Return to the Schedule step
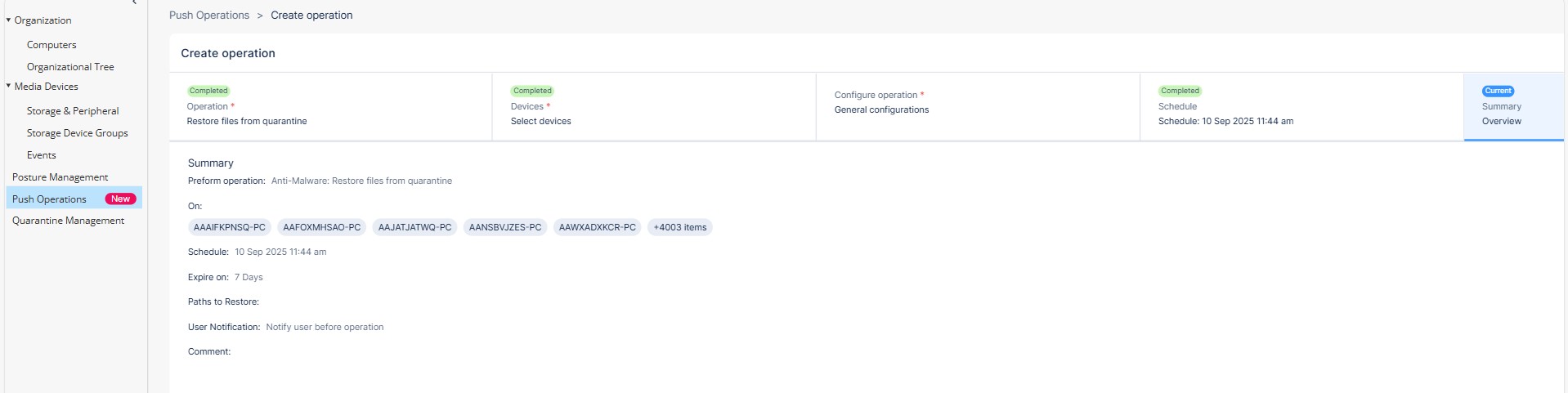Image resolution: width=1568 pixels, height=393 pixels. tap(1301, 107)
